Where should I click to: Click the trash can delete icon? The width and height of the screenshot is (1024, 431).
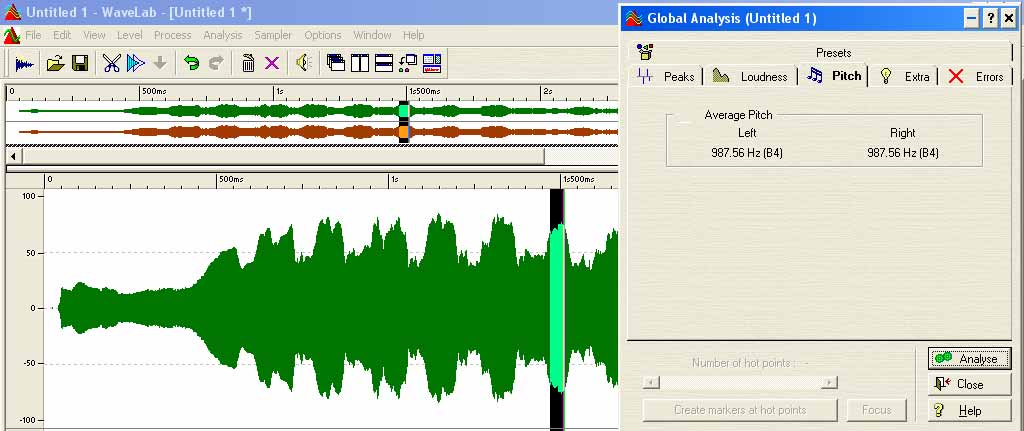pyautogui.click(x=247, y=63)
